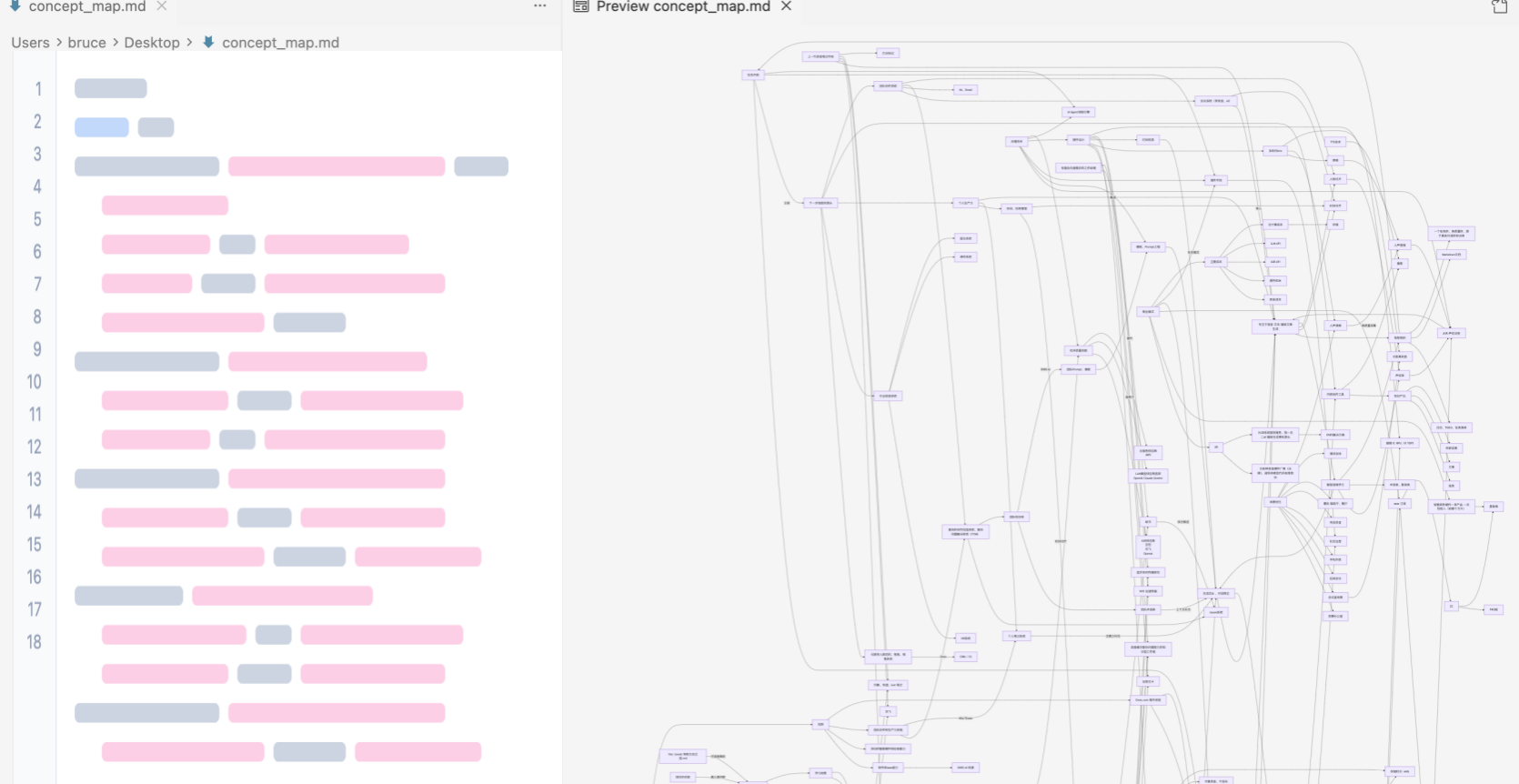Click the Markdown文档 node in the diagram
The height and width of the screenshot is (784, 1519).
pyautogui.click(x=1452, y=255)
